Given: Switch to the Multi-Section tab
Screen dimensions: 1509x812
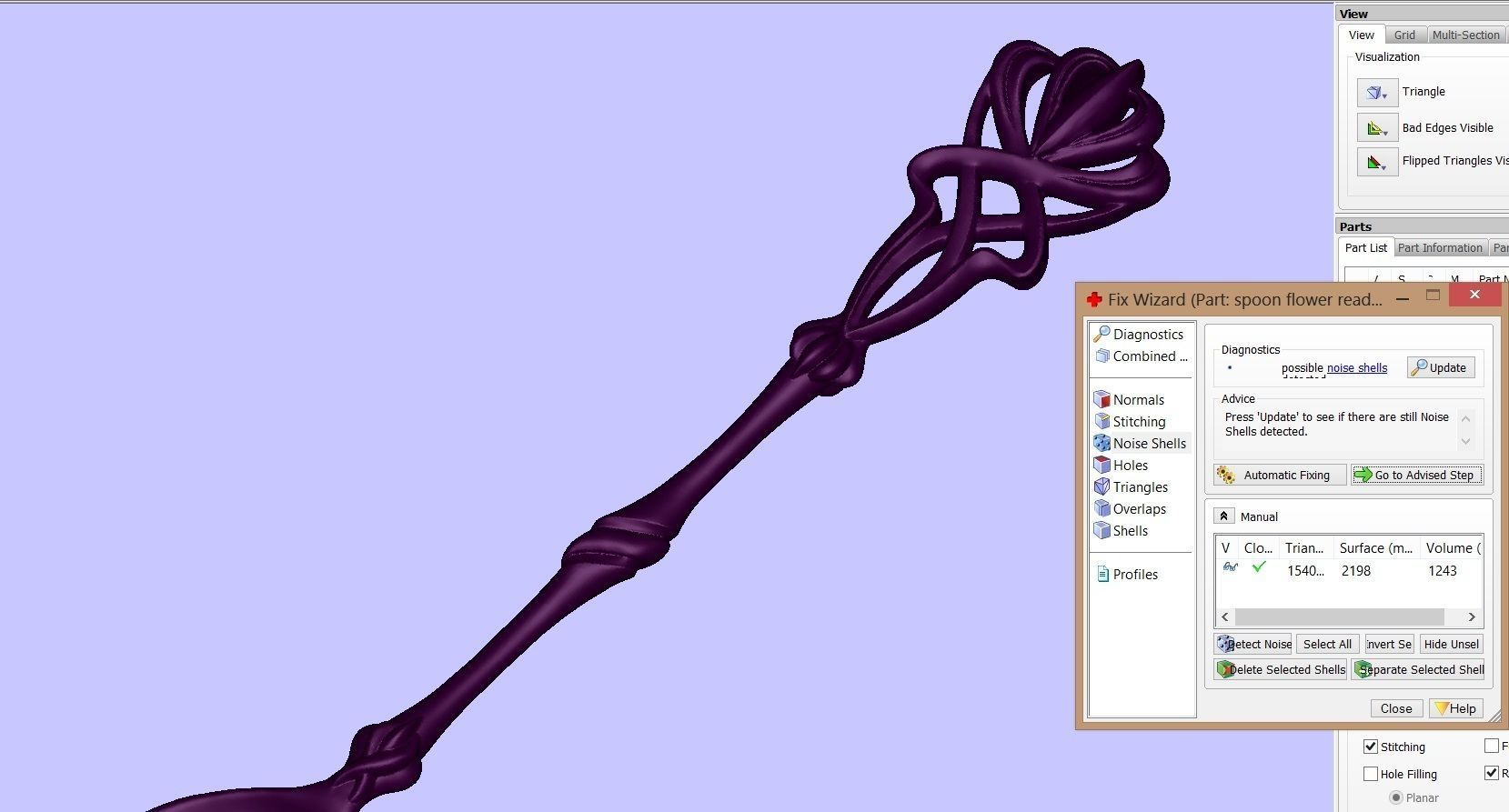Looking at the screenshot, I should click(1465, 35).
